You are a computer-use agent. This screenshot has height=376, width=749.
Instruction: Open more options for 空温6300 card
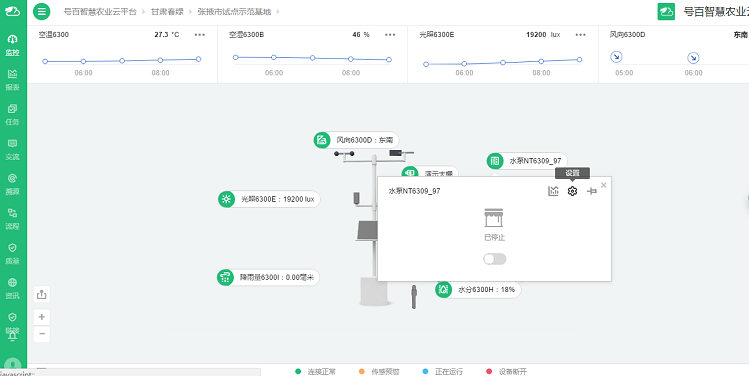(200, 34)
